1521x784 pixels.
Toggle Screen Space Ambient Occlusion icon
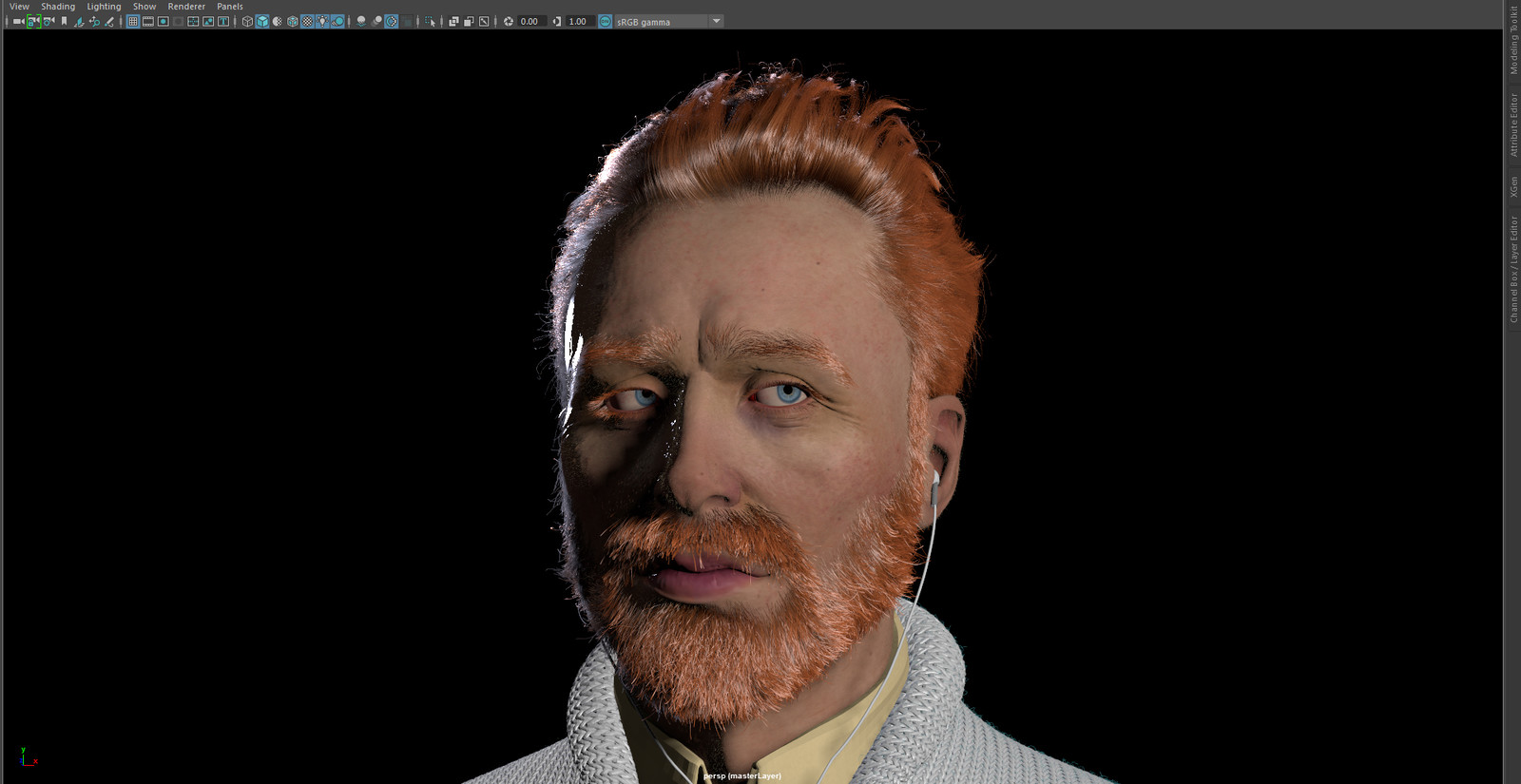pos(361,21)
